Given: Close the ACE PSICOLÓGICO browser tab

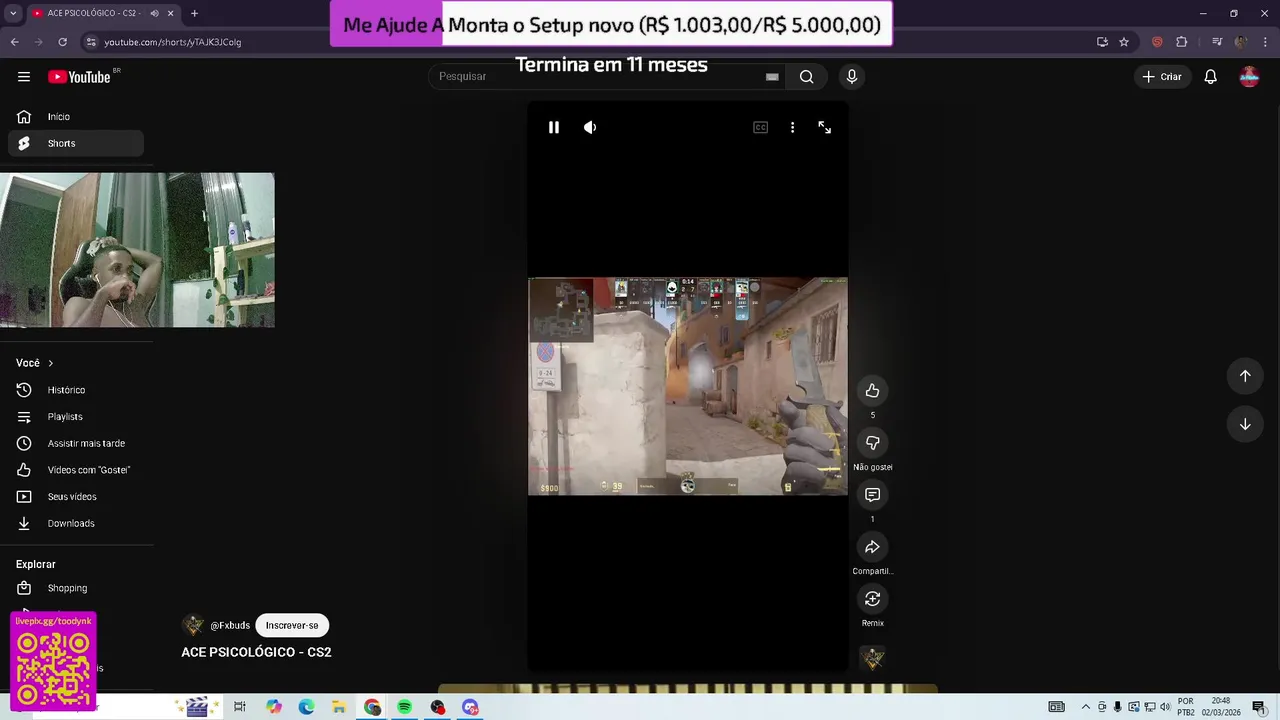Looking at the screenshot, I should [x=170, y=13].
